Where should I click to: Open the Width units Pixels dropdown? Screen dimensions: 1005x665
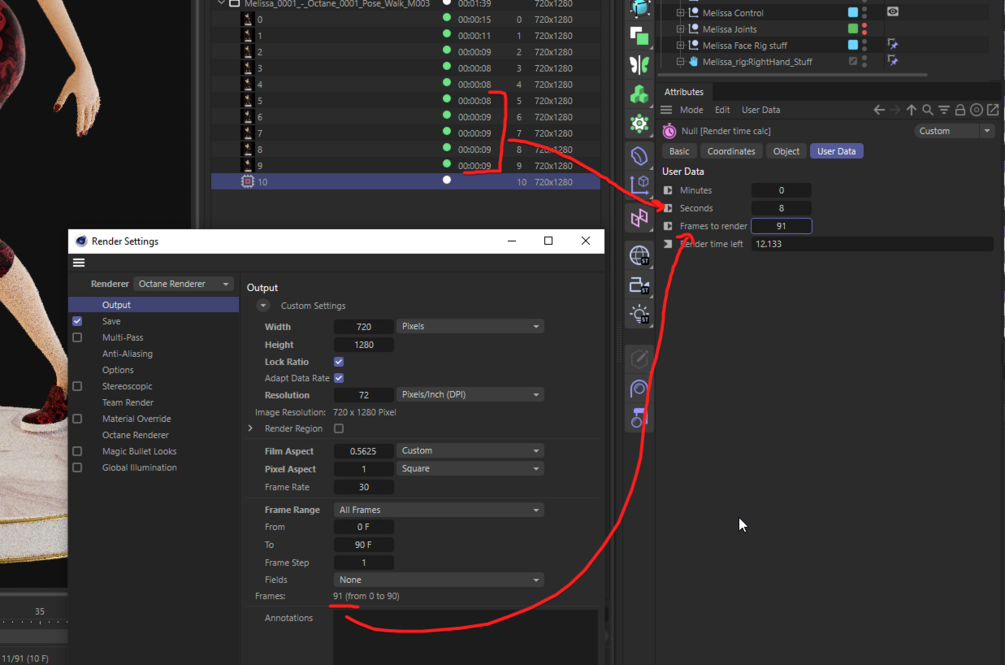point(470,326)
